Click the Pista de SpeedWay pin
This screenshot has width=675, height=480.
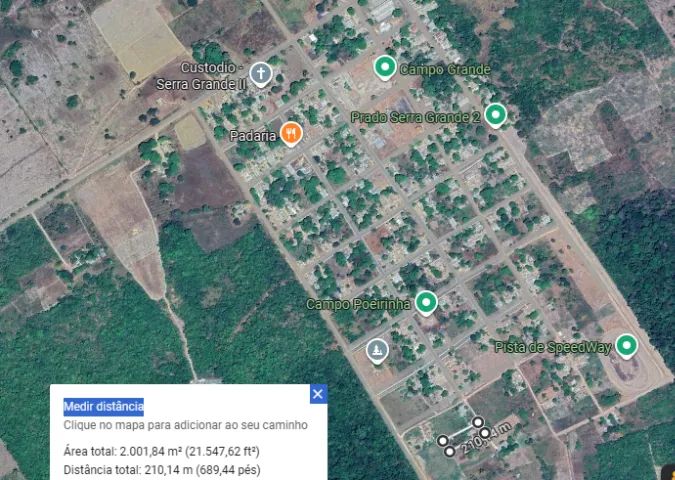point(626,346)
